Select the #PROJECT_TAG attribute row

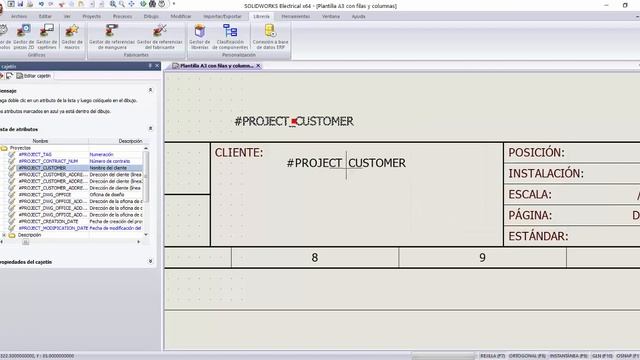76,155
